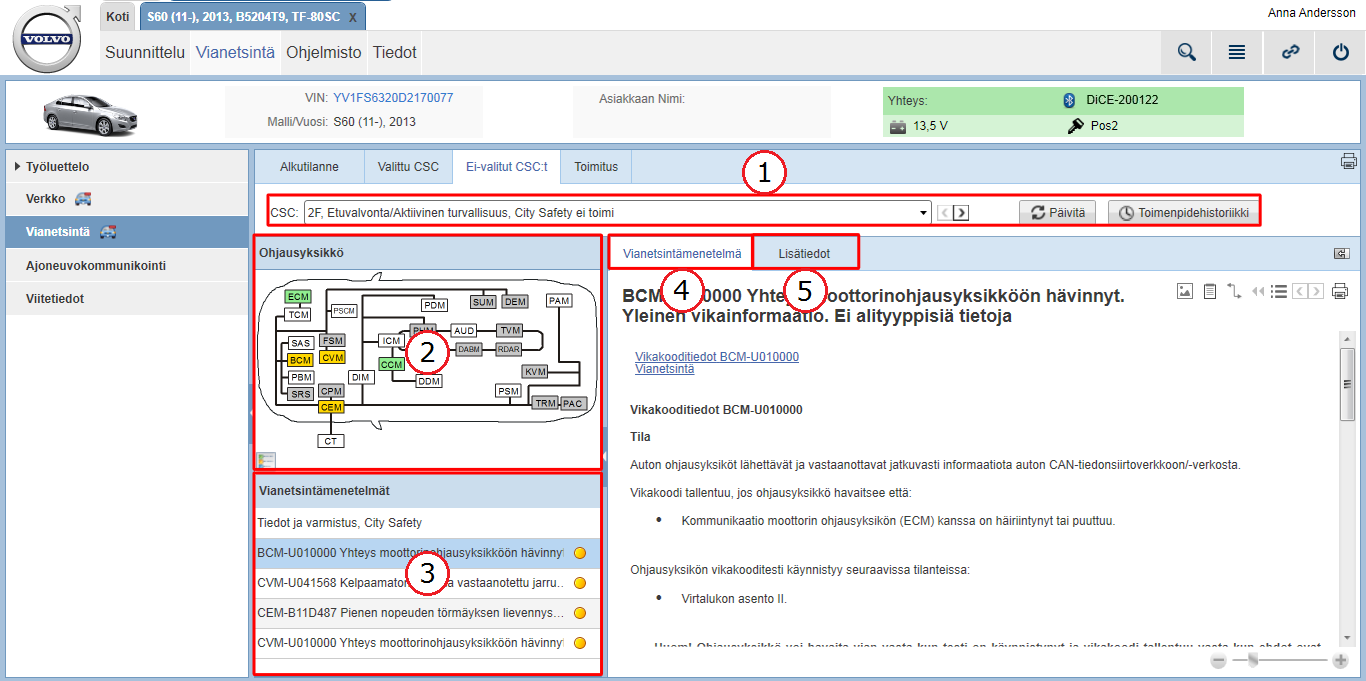
Task: Go to previous document page arrow
Action: [x=1299, y=292]
